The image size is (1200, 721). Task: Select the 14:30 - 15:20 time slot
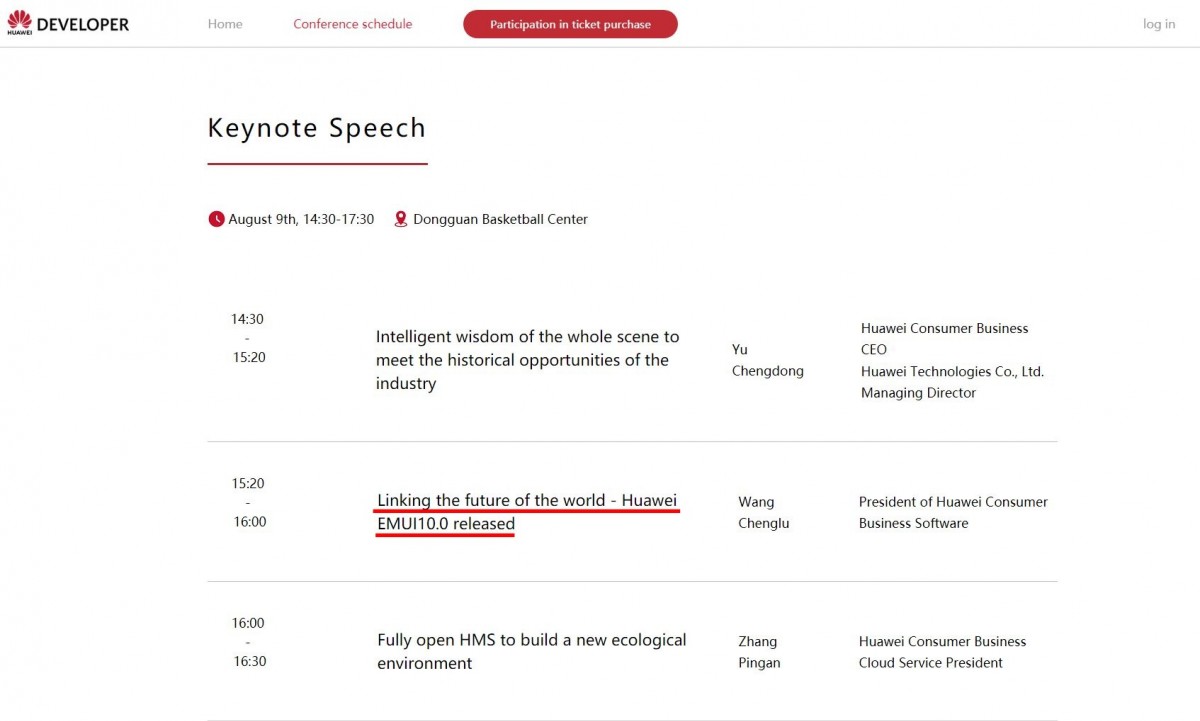248,338
